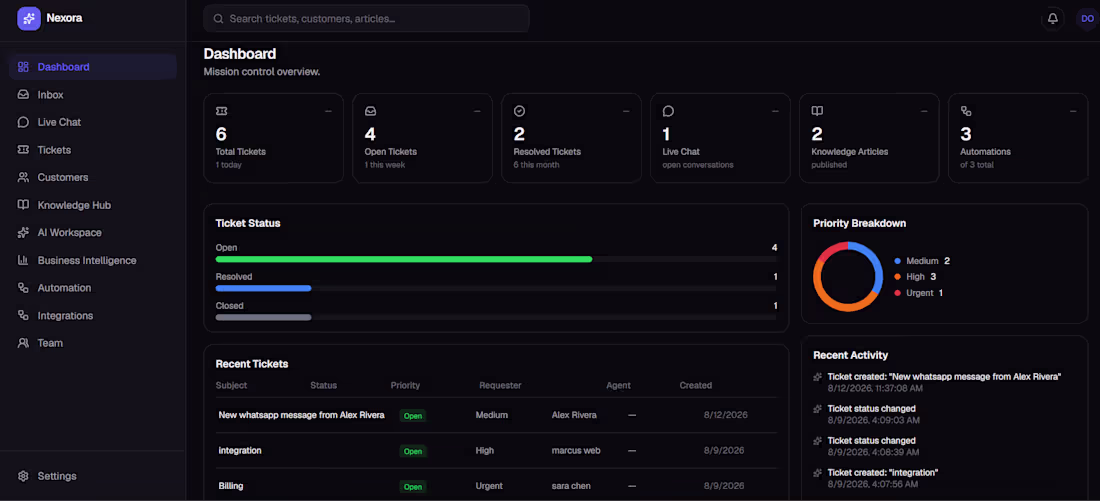Screen dimensions: 1100x501
Task: Click the Automation icon in sidebar
Action: [x=23, y=288]
